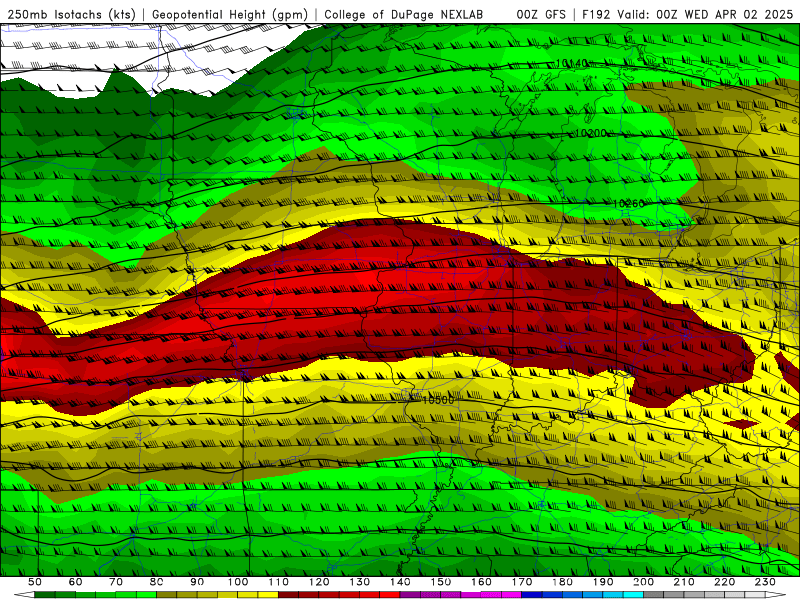Click the 230 value on the color scale
Viewport: 800px width, 600px height.
point(765,582)
